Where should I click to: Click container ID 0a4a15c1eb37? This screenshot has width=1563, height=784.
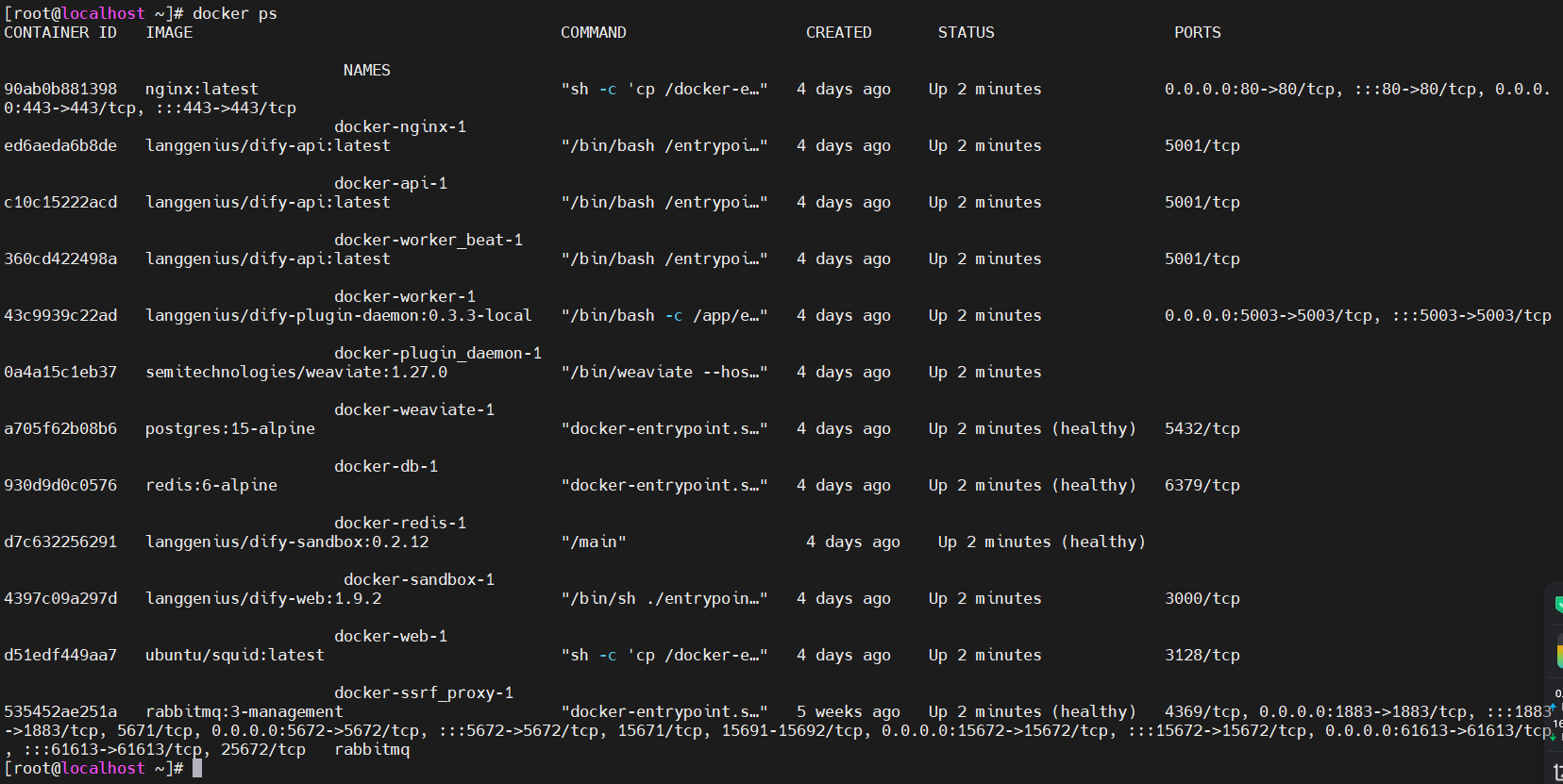(60, 372)
